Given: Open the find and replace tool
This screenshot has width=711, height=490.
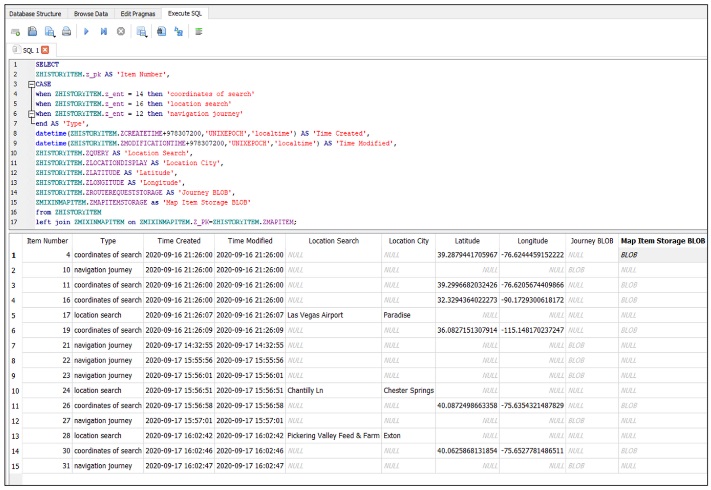Looking at the screenshot, I should (179, 31).
